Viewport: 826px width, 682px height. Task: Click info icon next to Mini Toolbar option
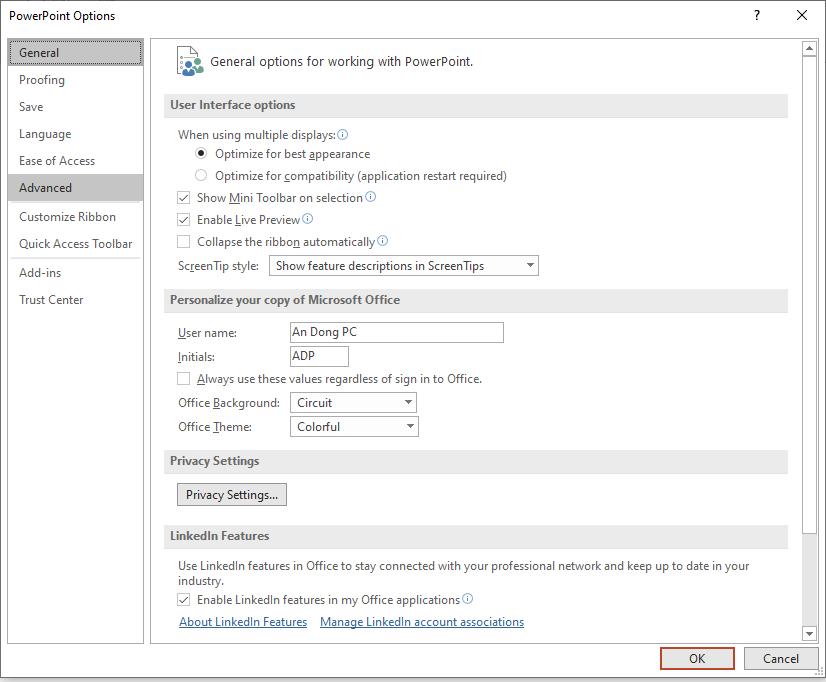point(371,197)
